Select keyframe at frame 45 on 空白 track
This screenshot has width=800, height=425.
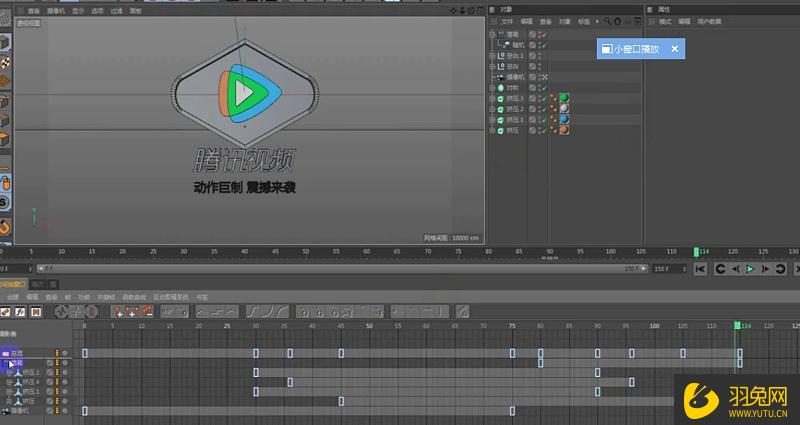click(x=341, y=353)
